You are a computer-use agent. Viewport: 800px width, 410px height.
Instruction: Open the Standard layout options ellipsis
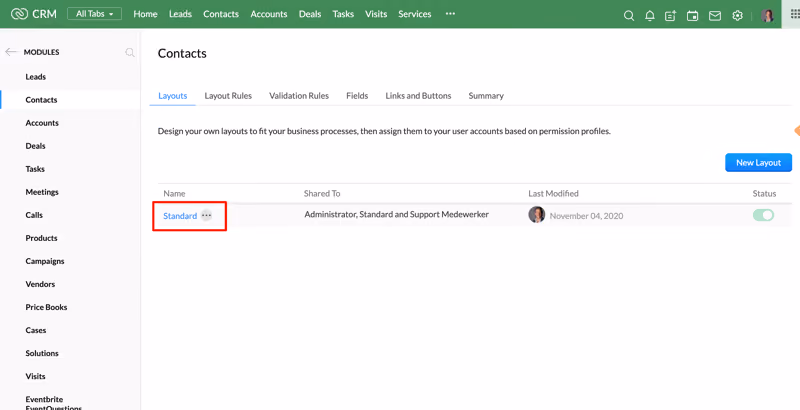(206, 216)
